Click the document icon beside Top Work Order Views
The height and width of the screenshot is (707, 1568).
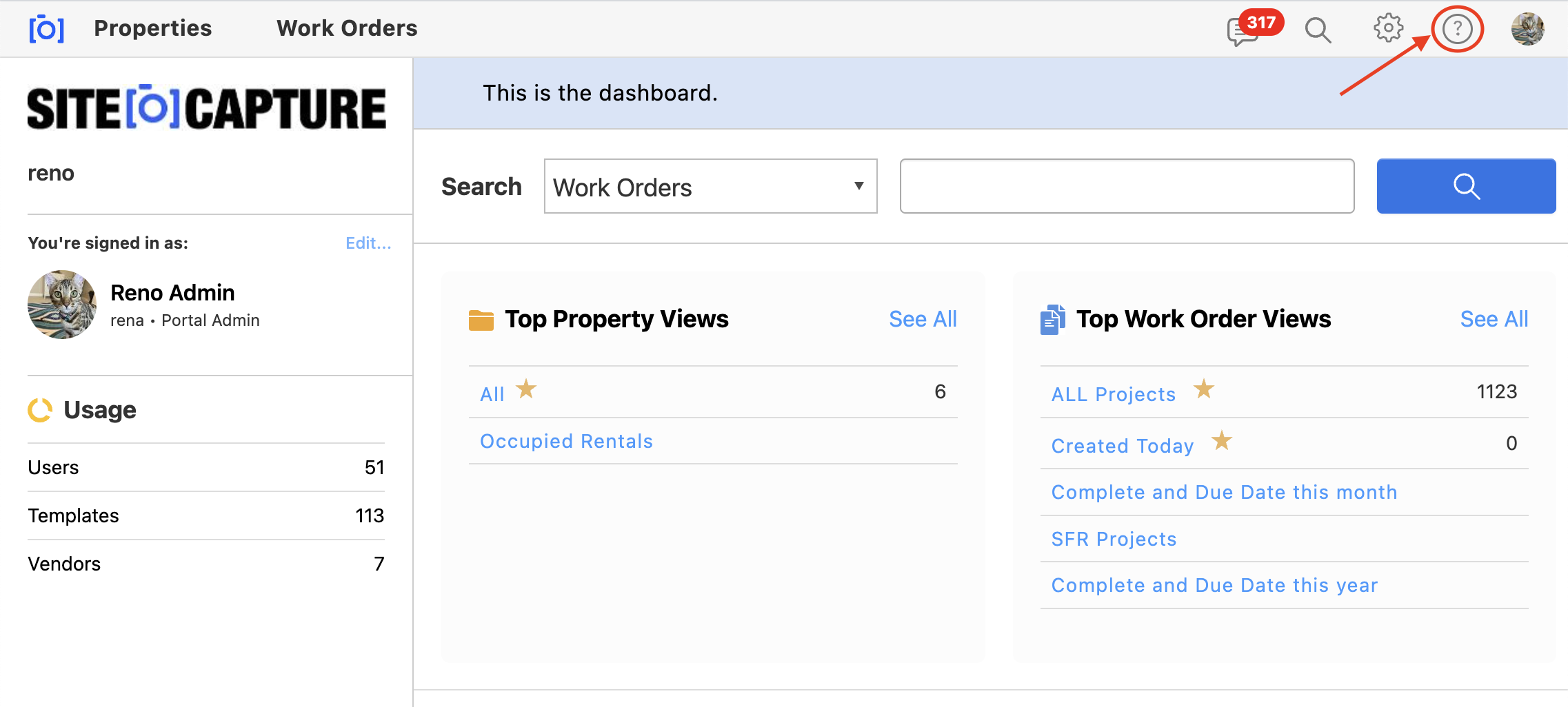[1052, 320]
